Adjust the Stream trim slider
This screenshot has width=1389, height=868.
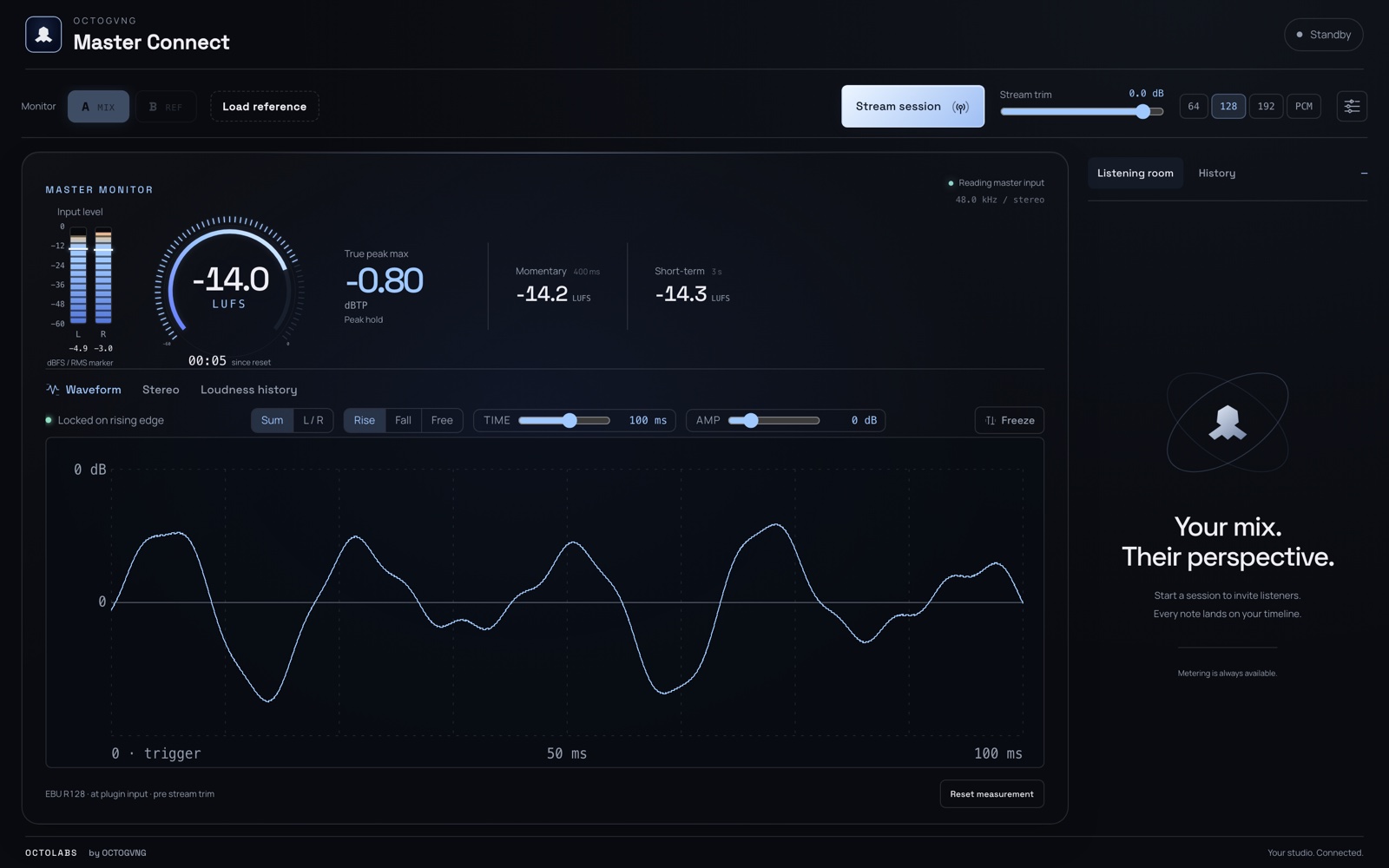(1082, 111)
